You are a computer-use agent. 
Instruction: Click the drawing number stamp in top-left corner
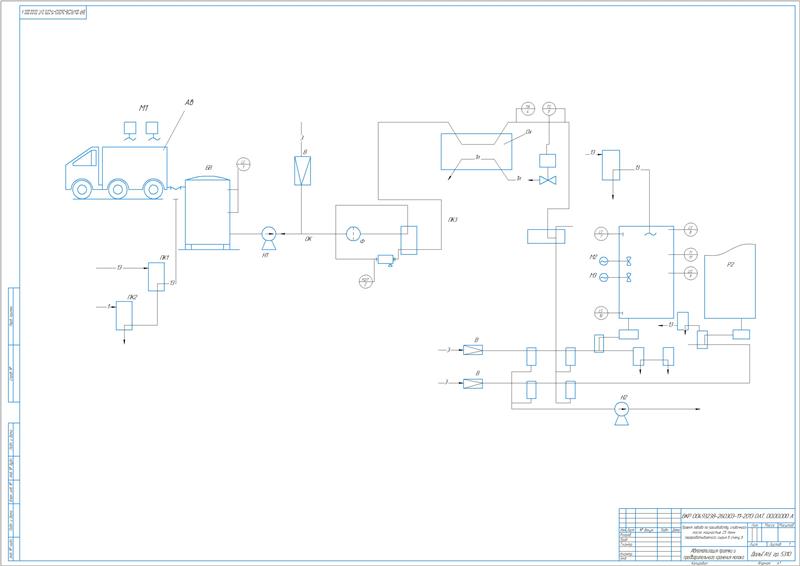[53, 14]
